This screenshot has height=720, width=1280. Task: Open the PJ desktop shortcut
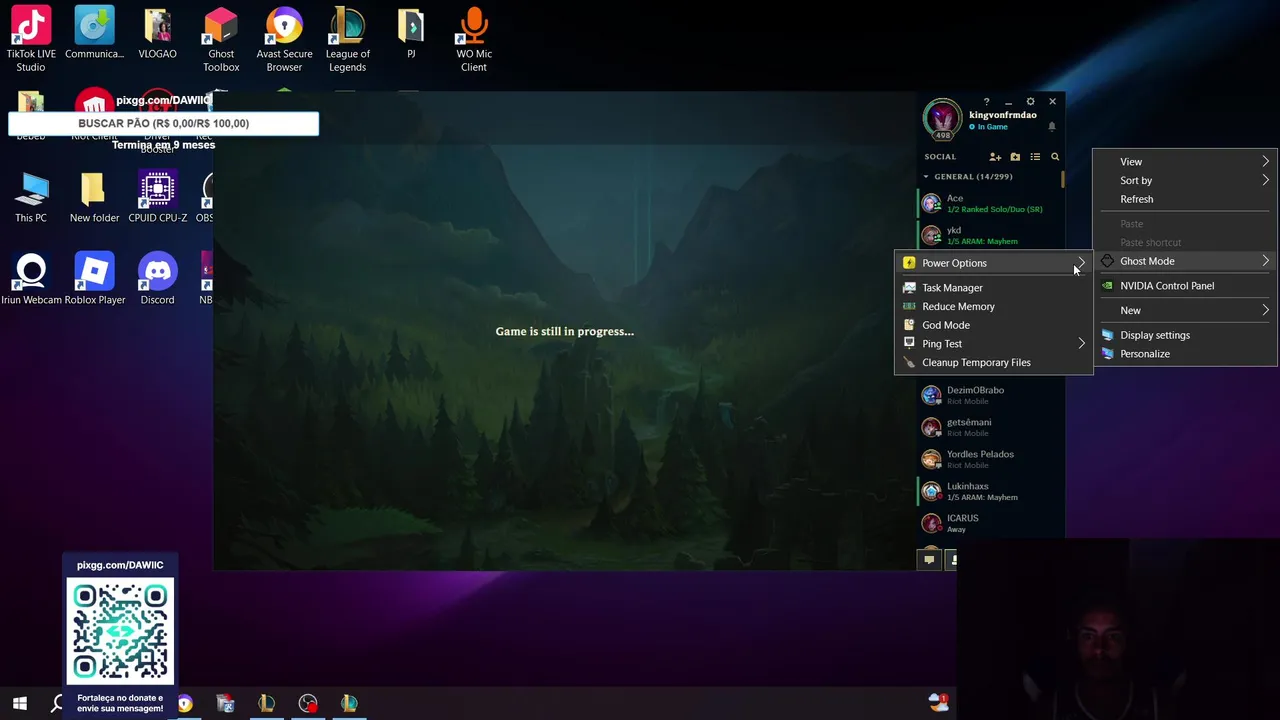point(411,35)
